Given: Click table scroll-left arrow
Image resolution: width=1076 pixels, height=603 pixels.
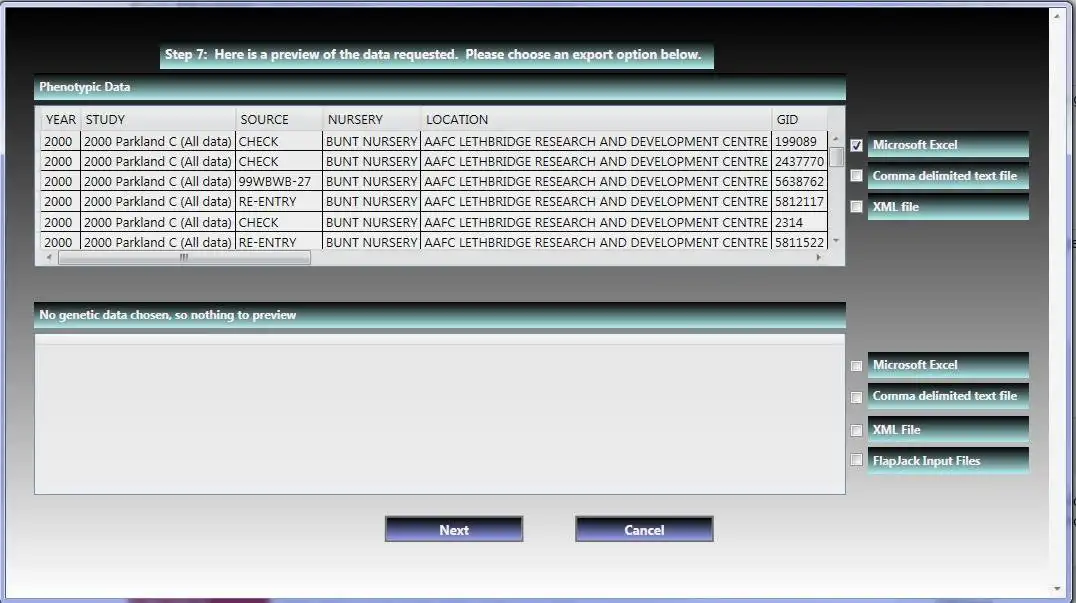Looking at the screenshot, I should tap(48, 258).
